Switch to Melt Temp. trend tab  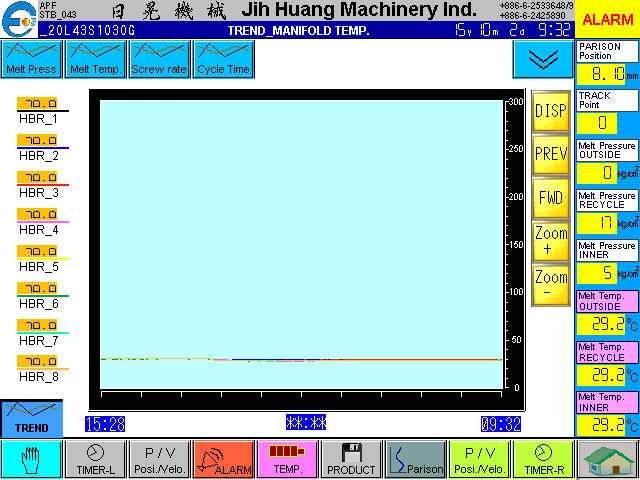point(95,60)
